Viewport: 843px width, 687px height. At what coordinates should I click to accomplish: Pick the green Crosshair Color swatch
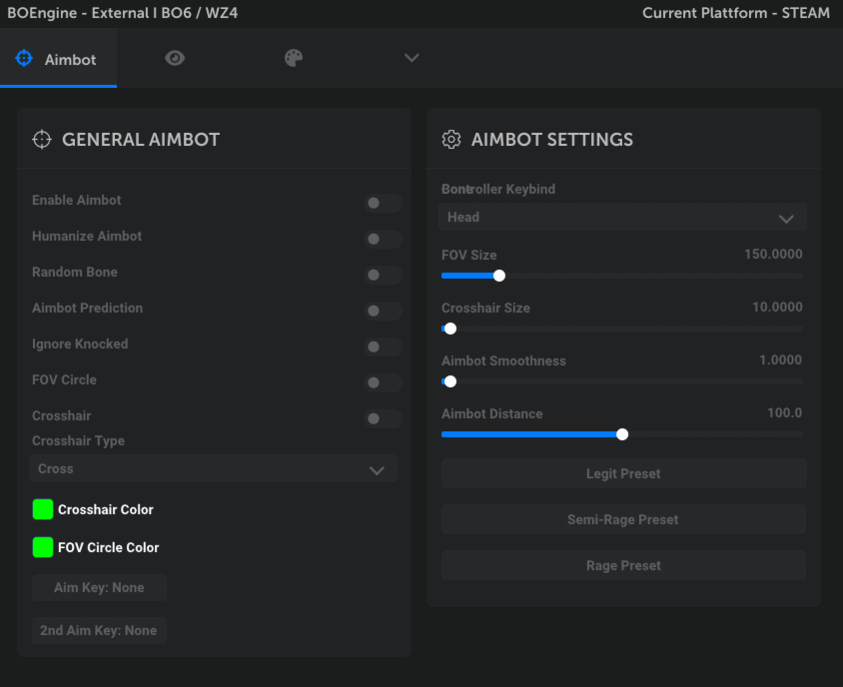click(43, 509)
